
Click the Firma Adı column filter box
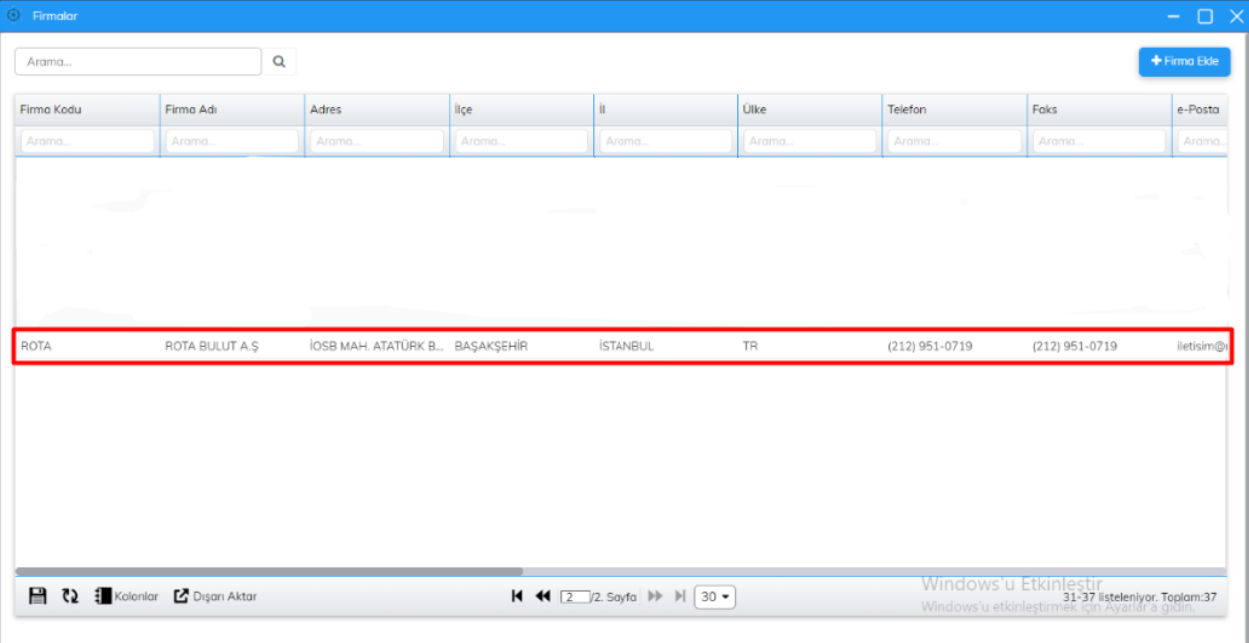click(x=231, y=140)
